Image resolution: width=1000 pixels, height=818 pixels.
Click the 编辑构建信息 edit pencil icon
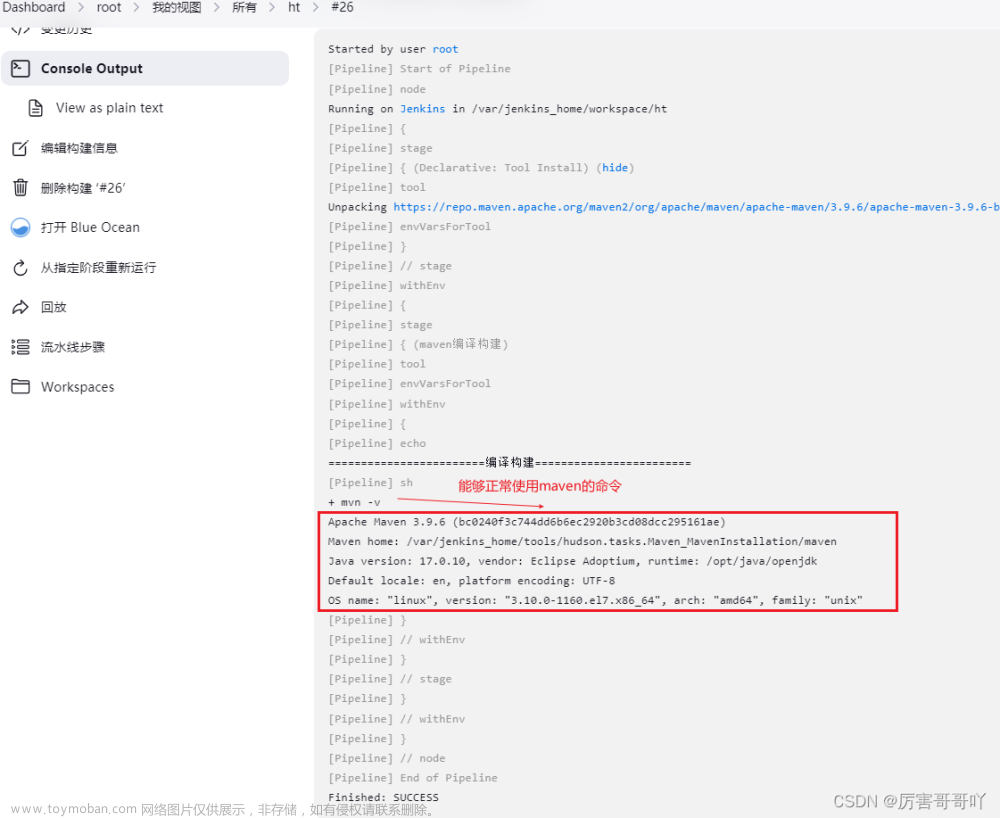tap(20, 148)
